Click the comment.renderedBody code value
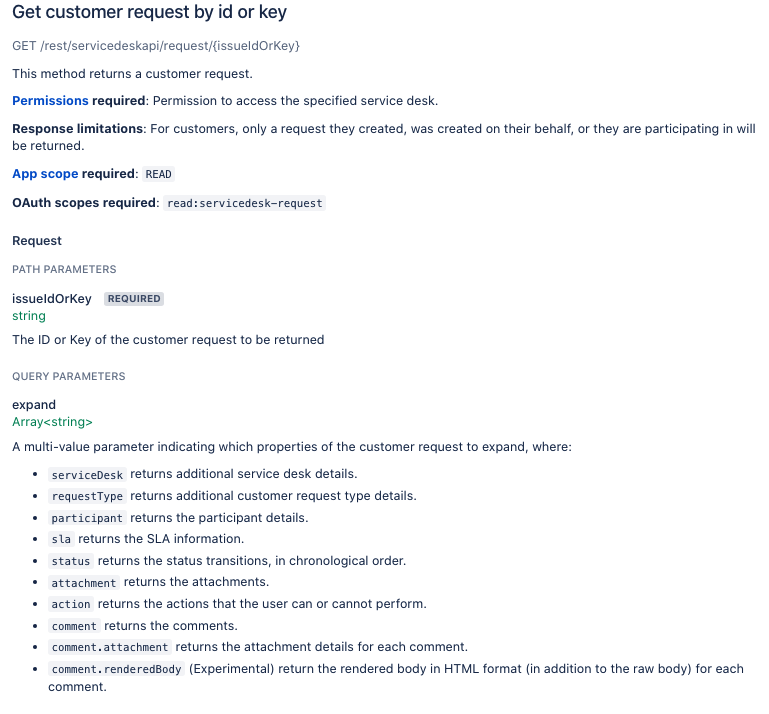Image resolution: width=769 pixels, height=714 pixels. coord(116,669)
